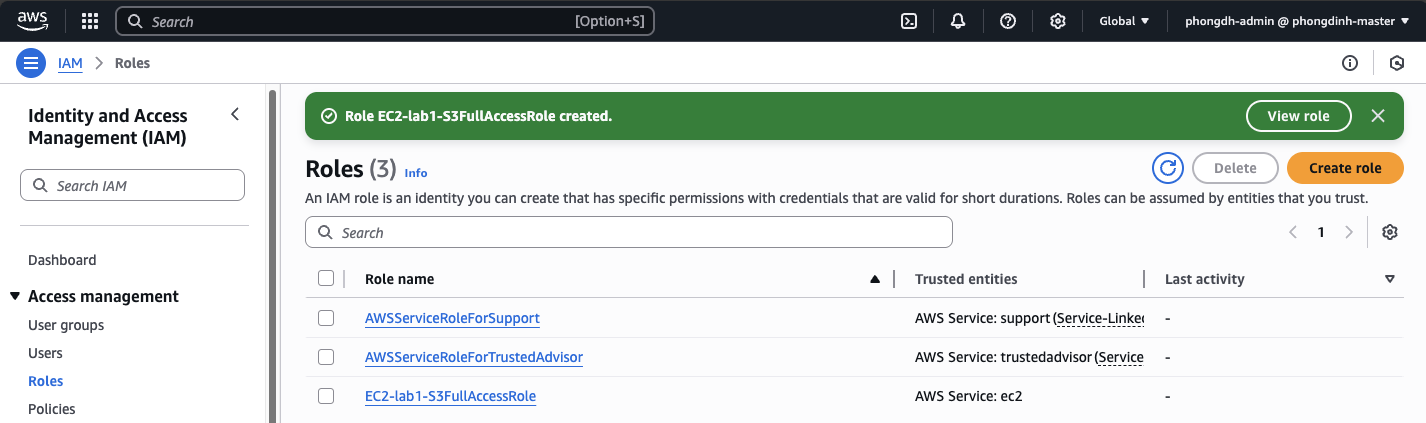Collapse the Access management section
Image resolution: width=1426 pixels, height=423 pixels.
15,296
